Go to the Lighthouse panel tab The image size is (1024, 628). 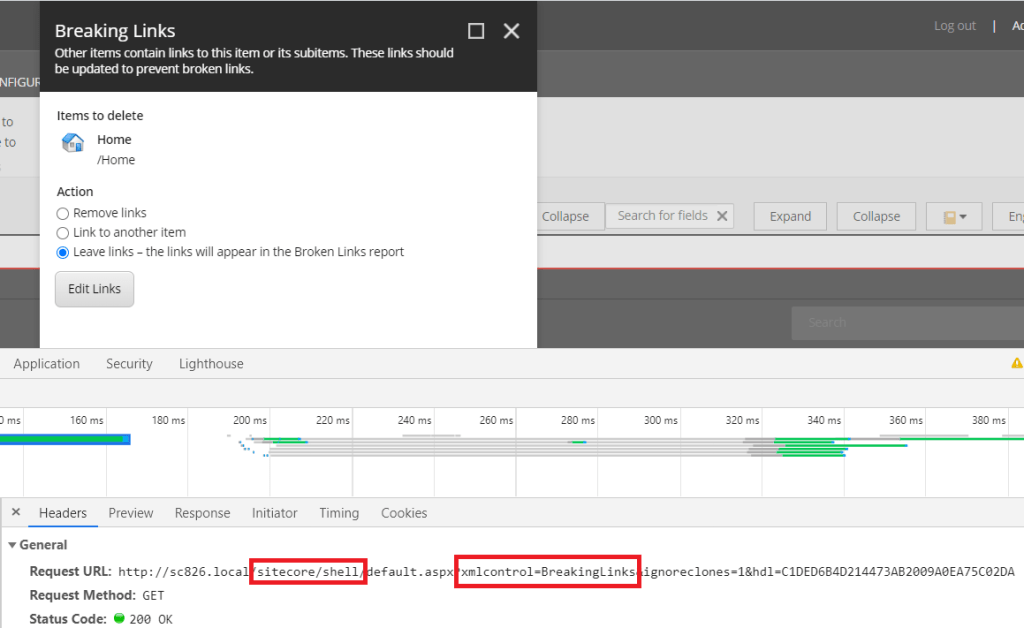(x=211, y=364)
